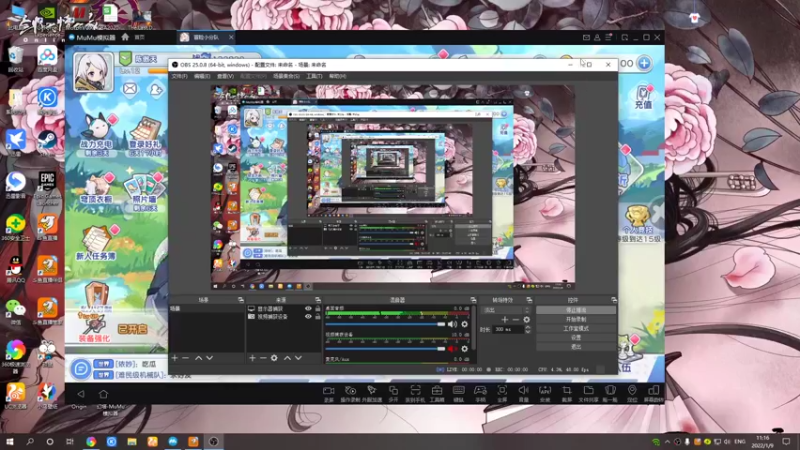Toggle visibility of 显示器捕获 source
This screenshot has height=450, width=800.
click(x=308, y=309)
